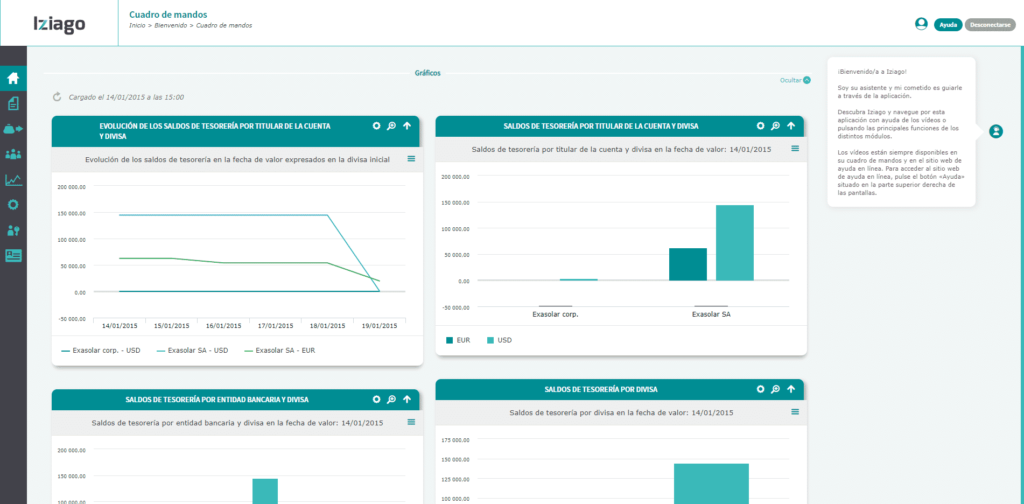Viewport: 1024px width, 504px height.
Task: Click the Cargado el 14/01/2015 a las 15:00 text
Action: click(126, 97)
